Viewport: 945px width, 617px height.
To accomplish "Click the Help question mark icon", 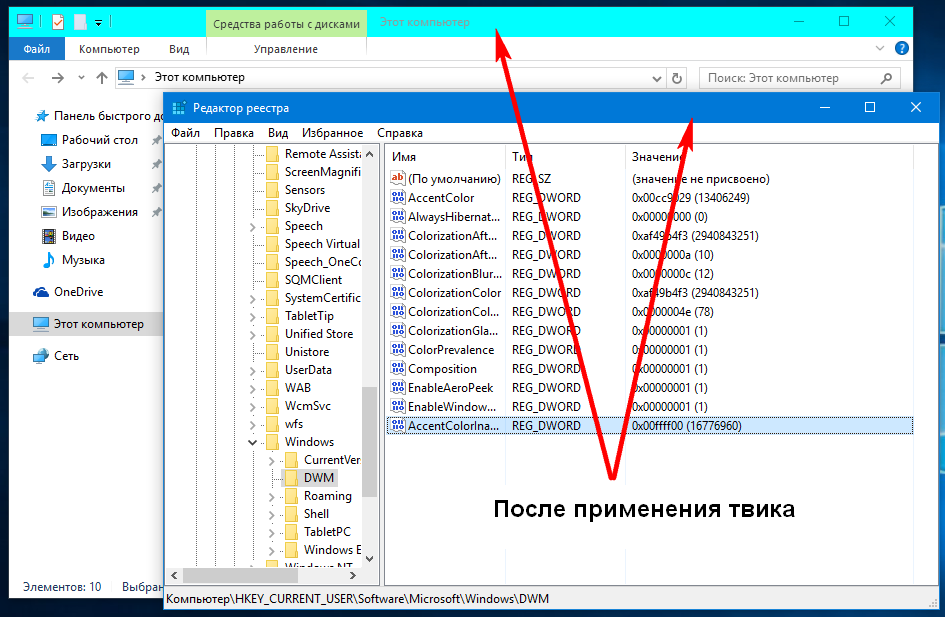I will [901, 48].
